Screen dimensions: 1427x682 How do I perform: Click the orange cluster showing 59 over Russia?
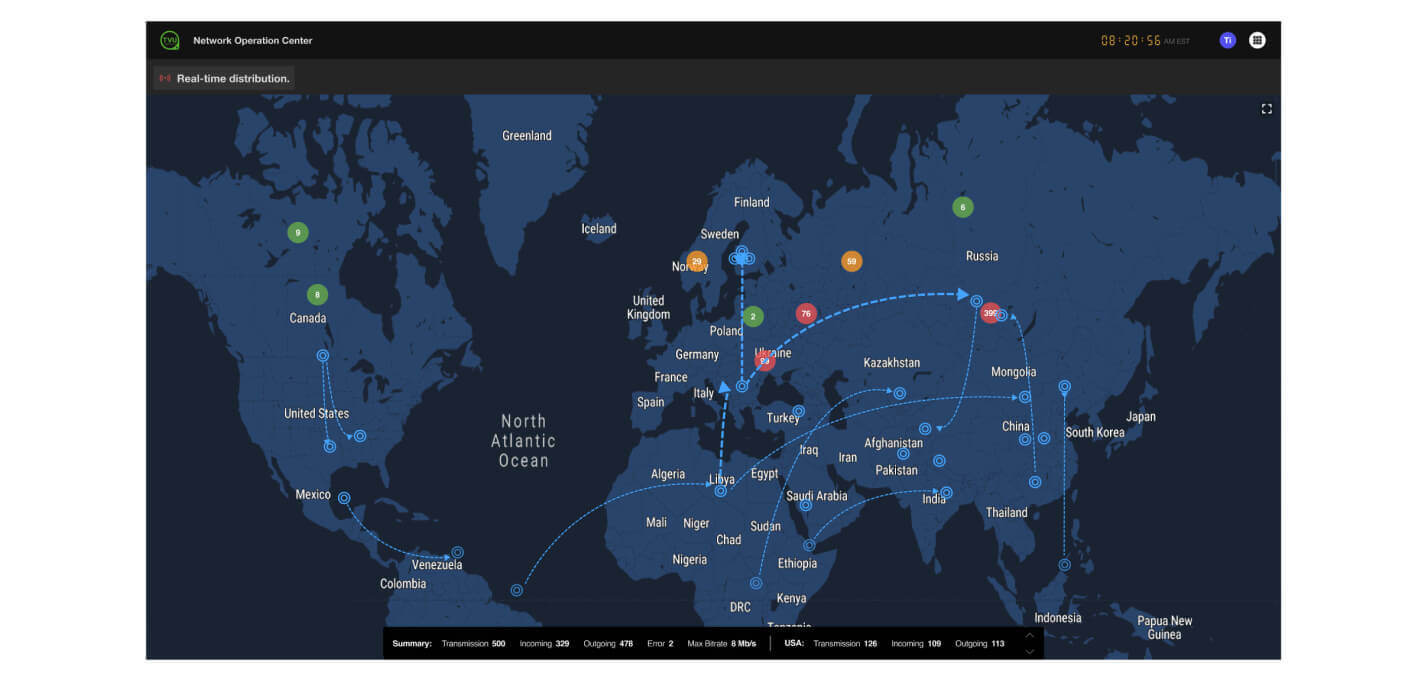(x=851, y=260)
